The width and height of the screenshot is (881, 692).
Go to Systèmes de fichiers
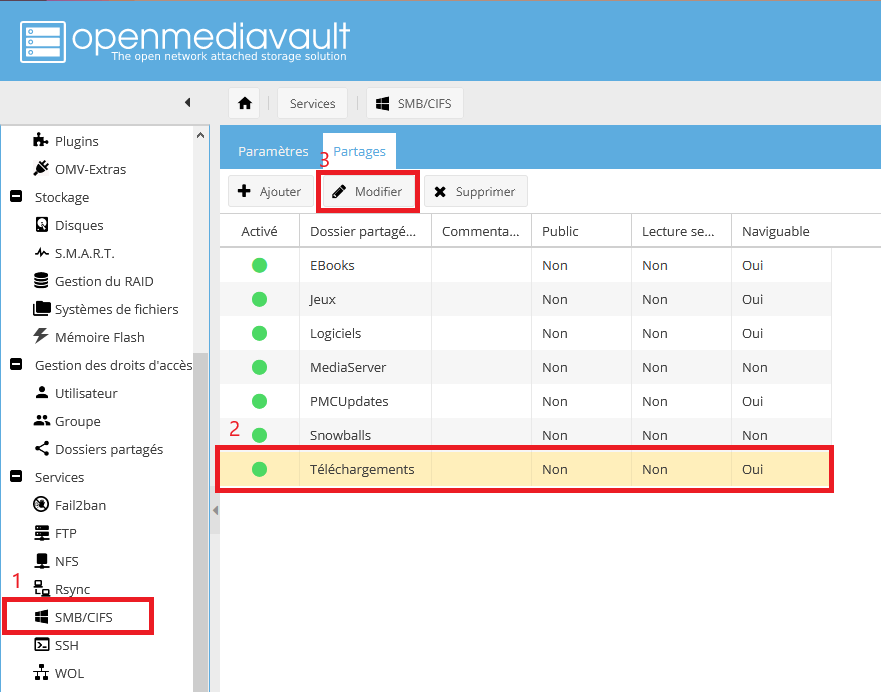tap(116, 309)
